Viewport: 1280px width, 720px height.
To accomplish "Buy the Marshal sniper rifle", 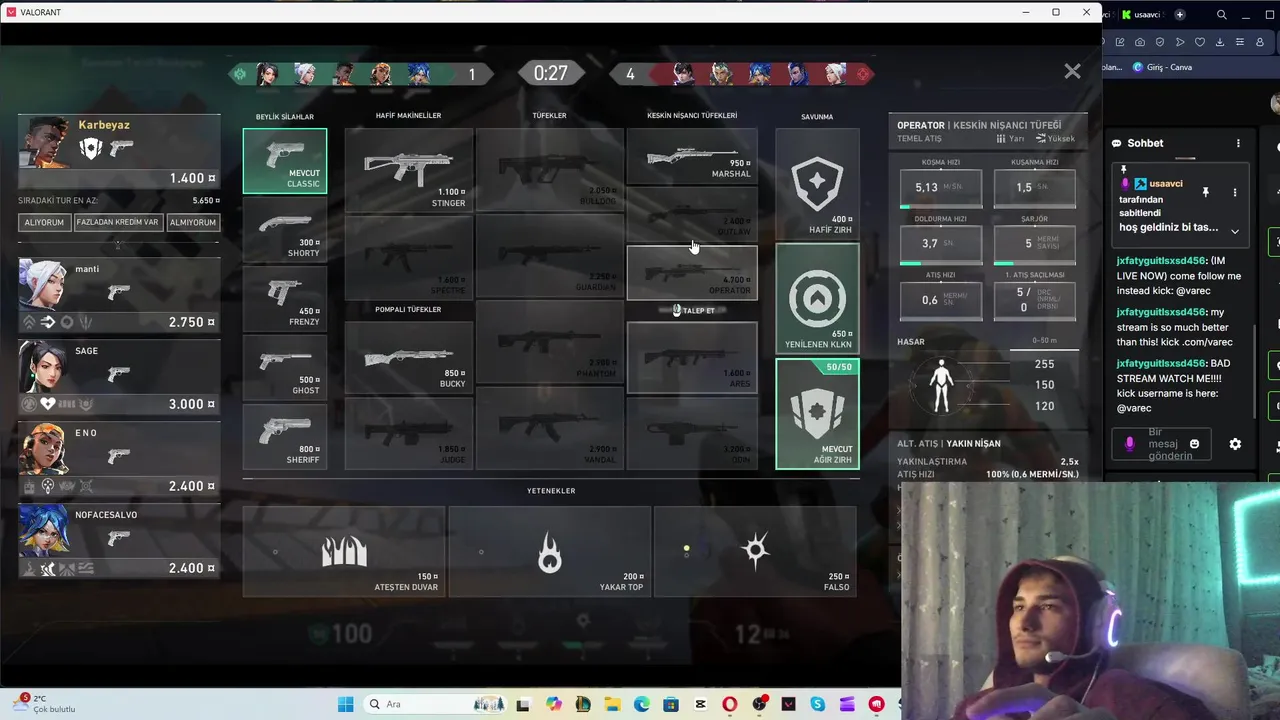I will (692, 156).
